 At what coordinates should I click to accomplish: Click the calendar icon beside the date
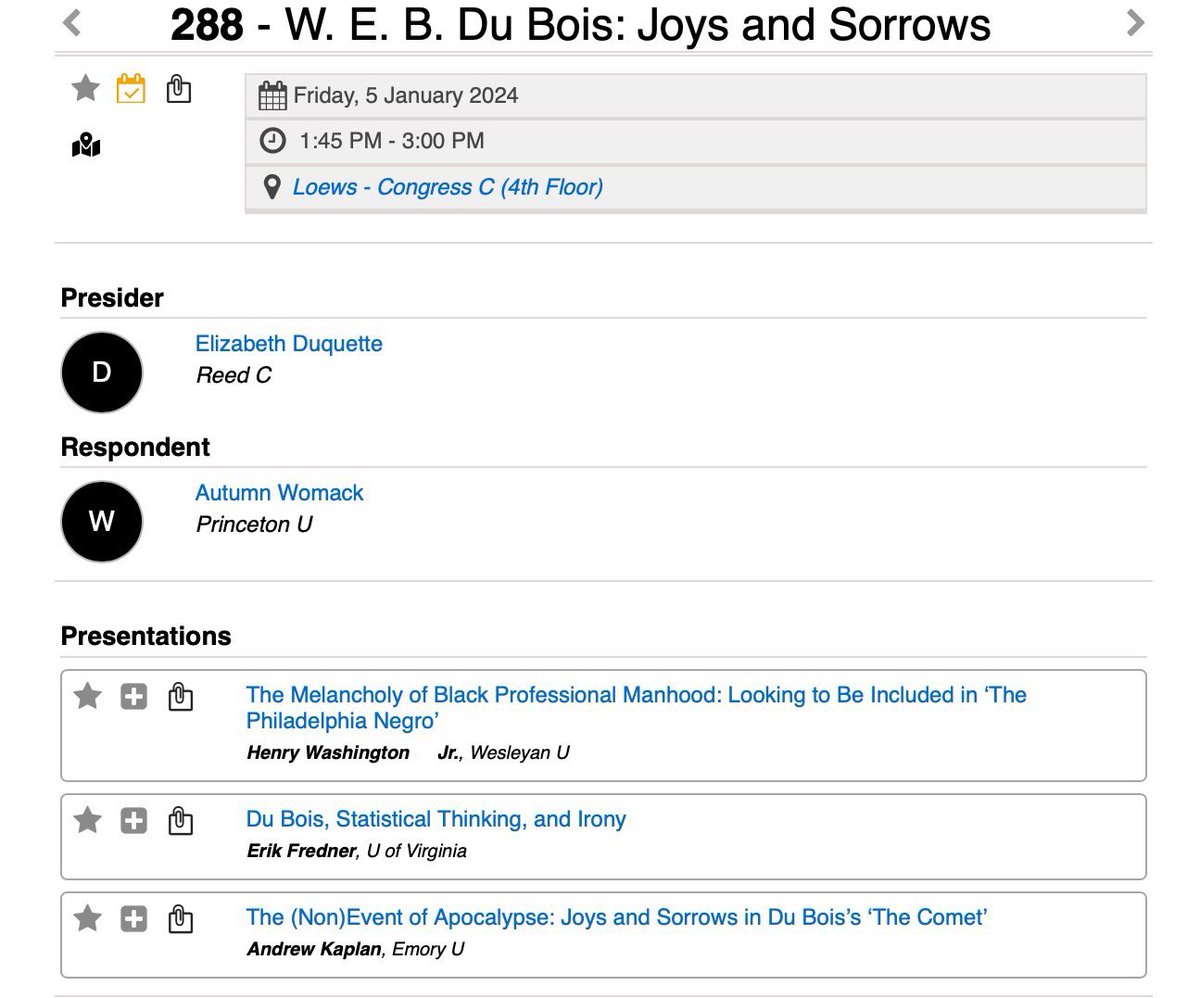point(272,93)
